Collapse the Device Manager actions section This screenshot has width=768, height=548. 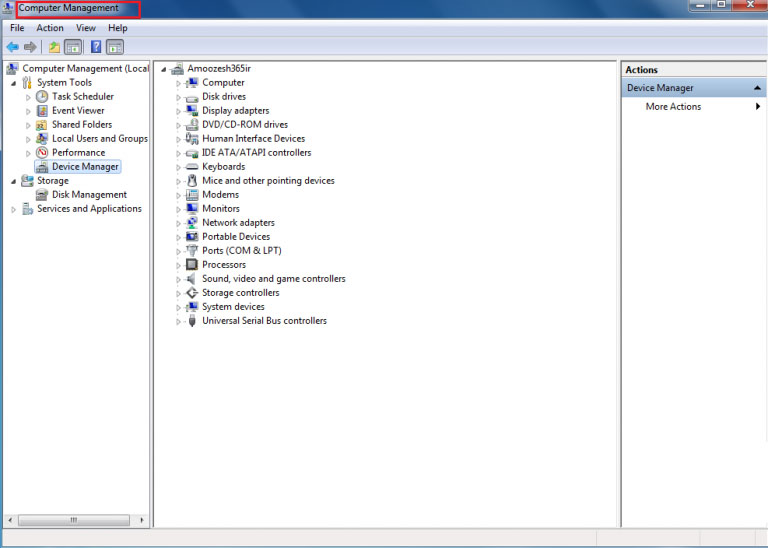click(757, 88)
